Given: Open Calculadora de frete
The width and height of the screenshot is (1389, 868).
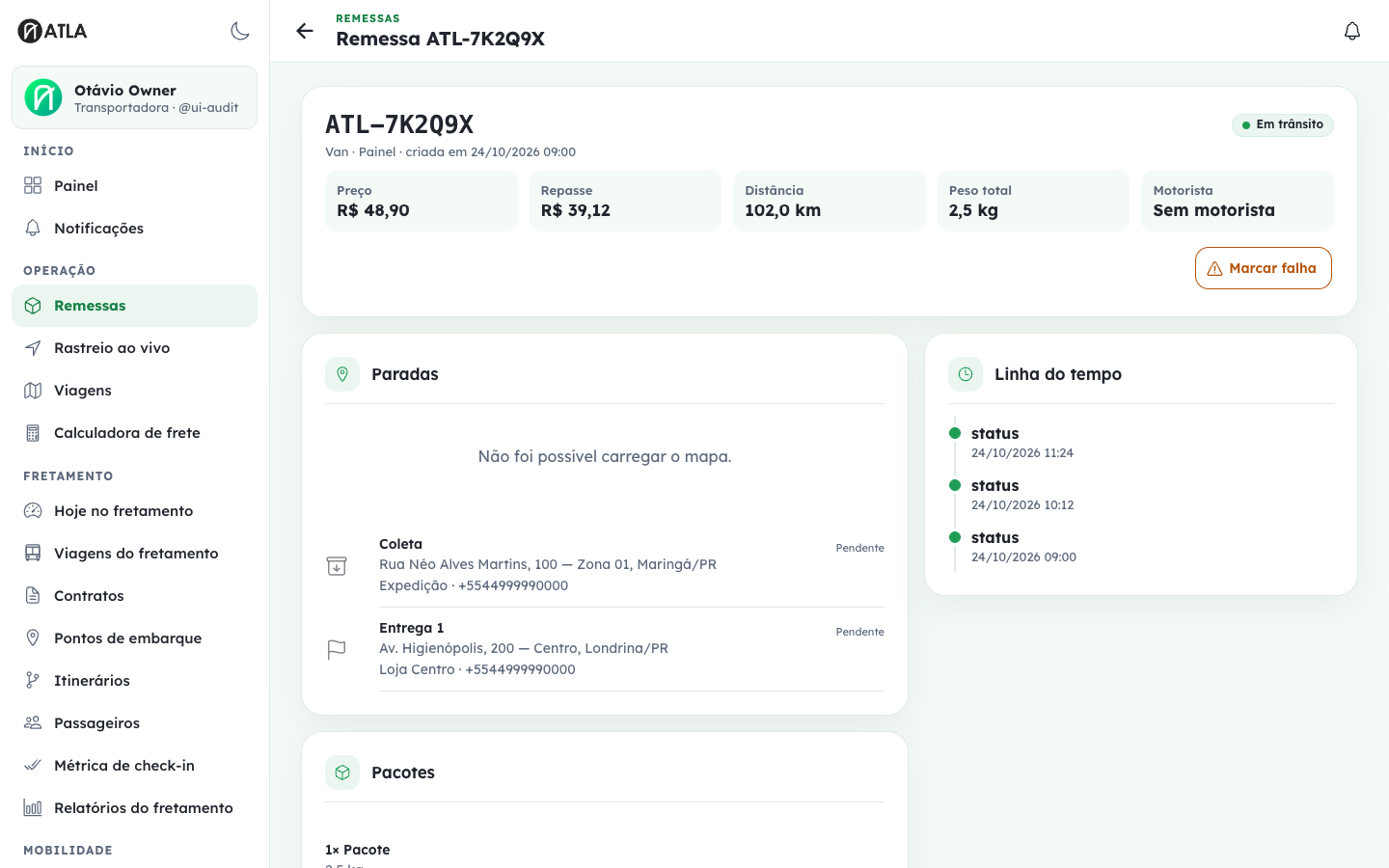Looking at the screenshot, I should (134, 433).
